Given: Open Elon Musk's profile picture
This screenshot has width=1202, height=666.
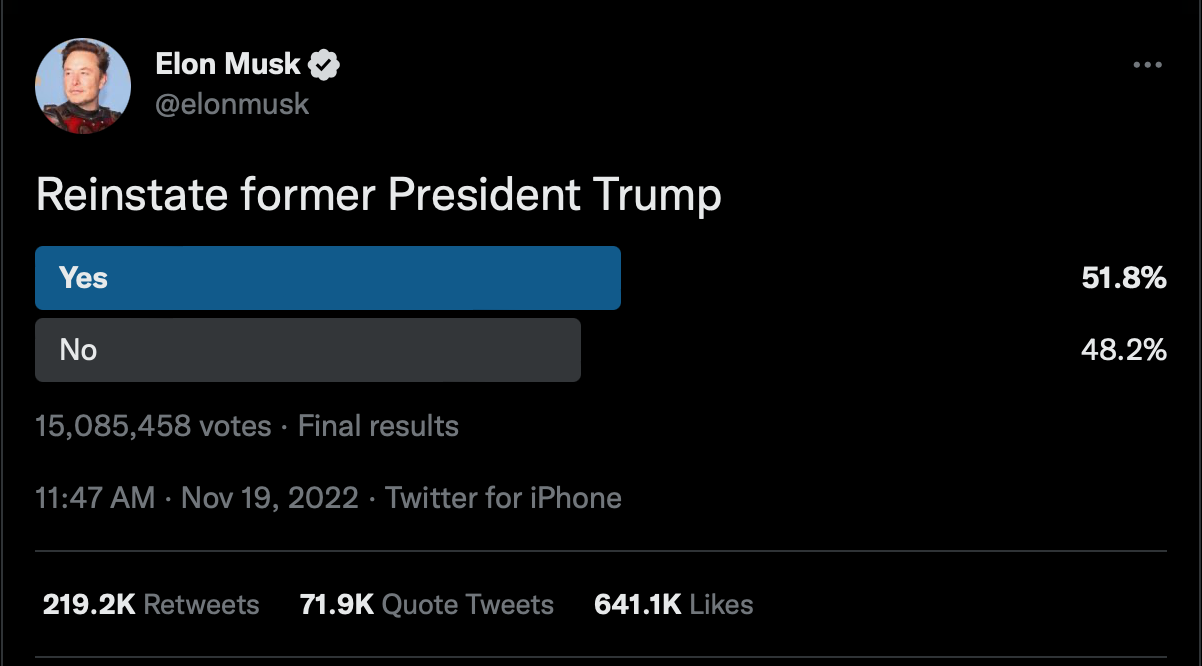Looking at the screenshot, I should tap(83, 87).
